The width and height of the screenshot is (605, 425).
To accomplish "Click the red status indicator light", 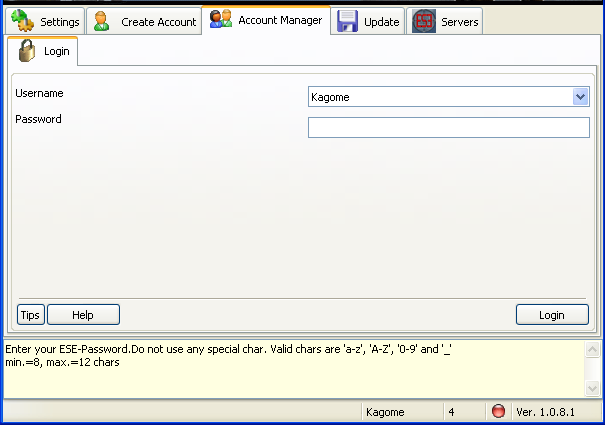I will coord(498,411).
